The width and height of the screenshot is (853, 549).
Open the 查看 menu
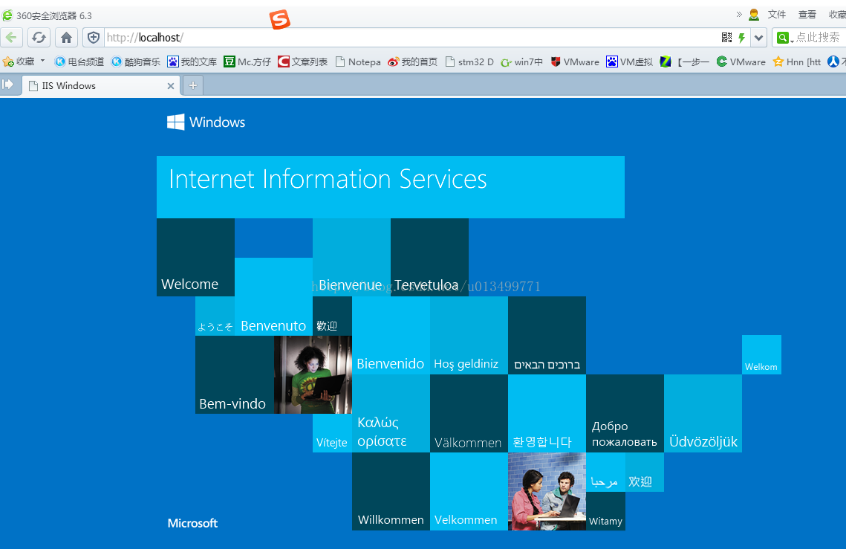pos(807,15)
